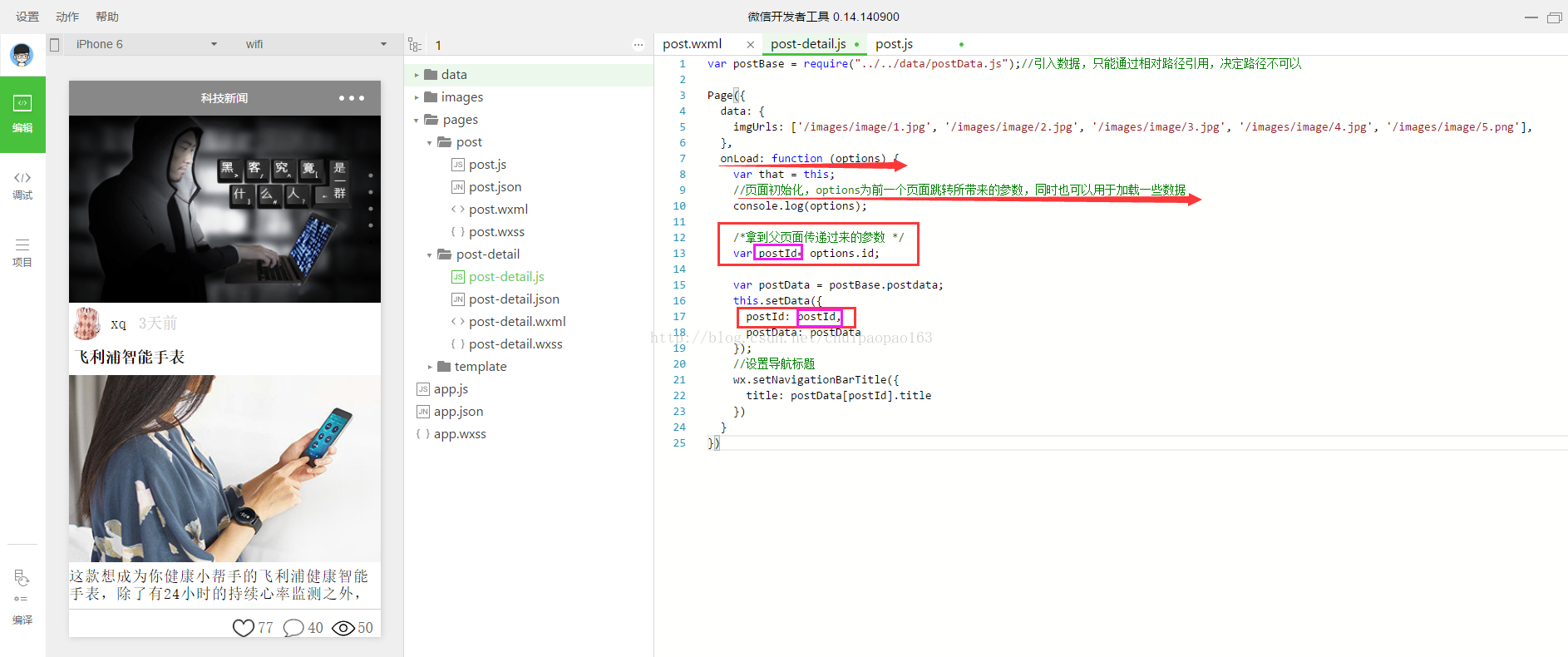Click code text wx.setNavigationBarTitle({

(816, 380)
